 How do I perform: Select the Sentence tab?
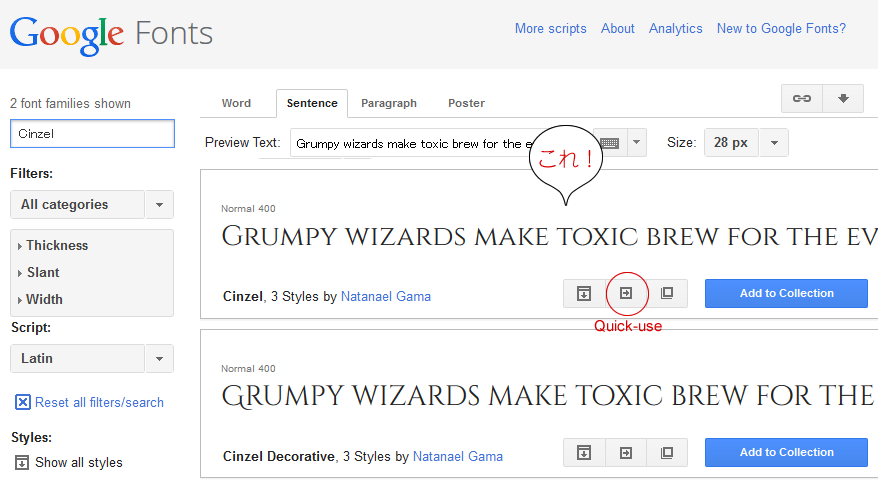coord(312,103)
